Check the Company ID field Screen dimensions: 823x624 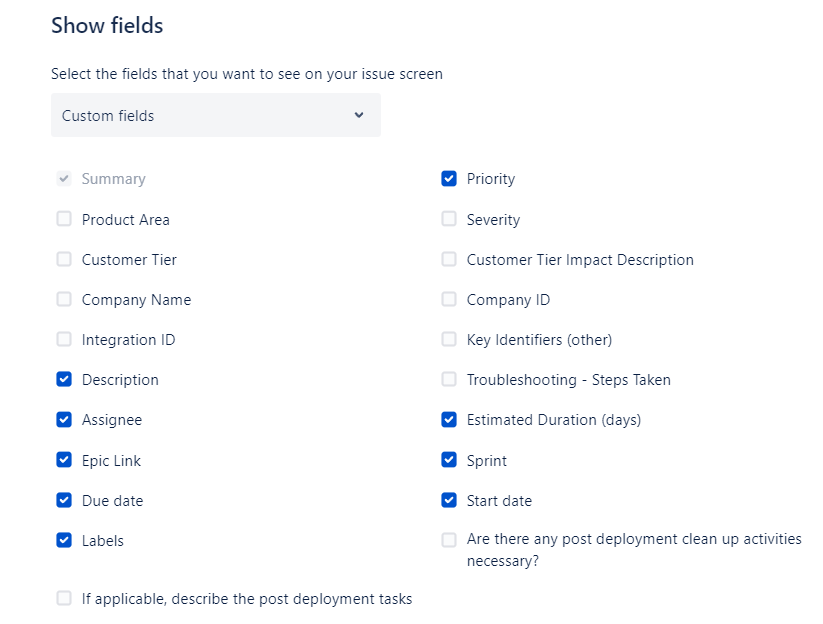(x=449, y=299)
